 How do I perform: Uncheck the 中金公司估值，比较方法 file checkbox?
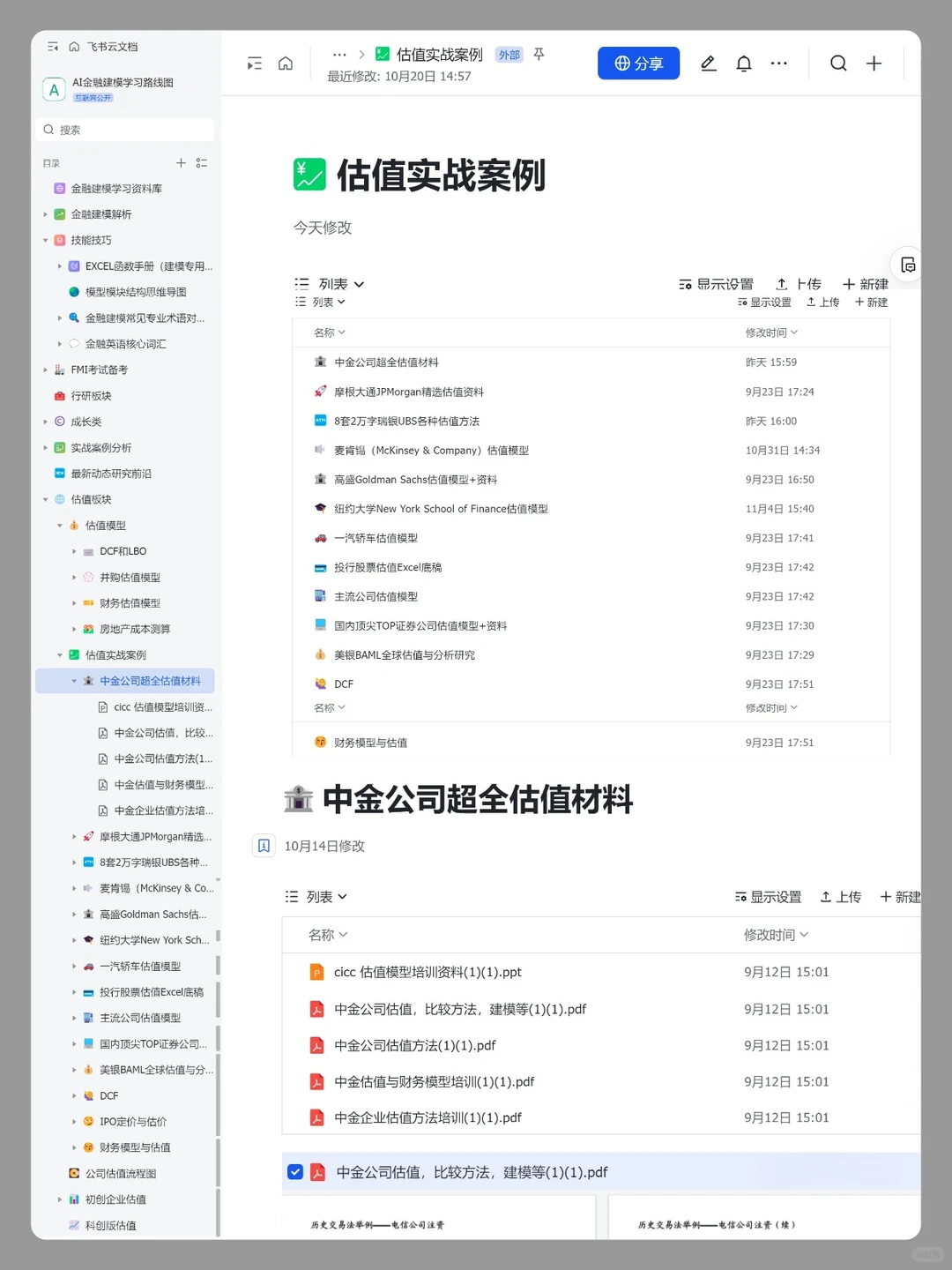(295, 1172)
